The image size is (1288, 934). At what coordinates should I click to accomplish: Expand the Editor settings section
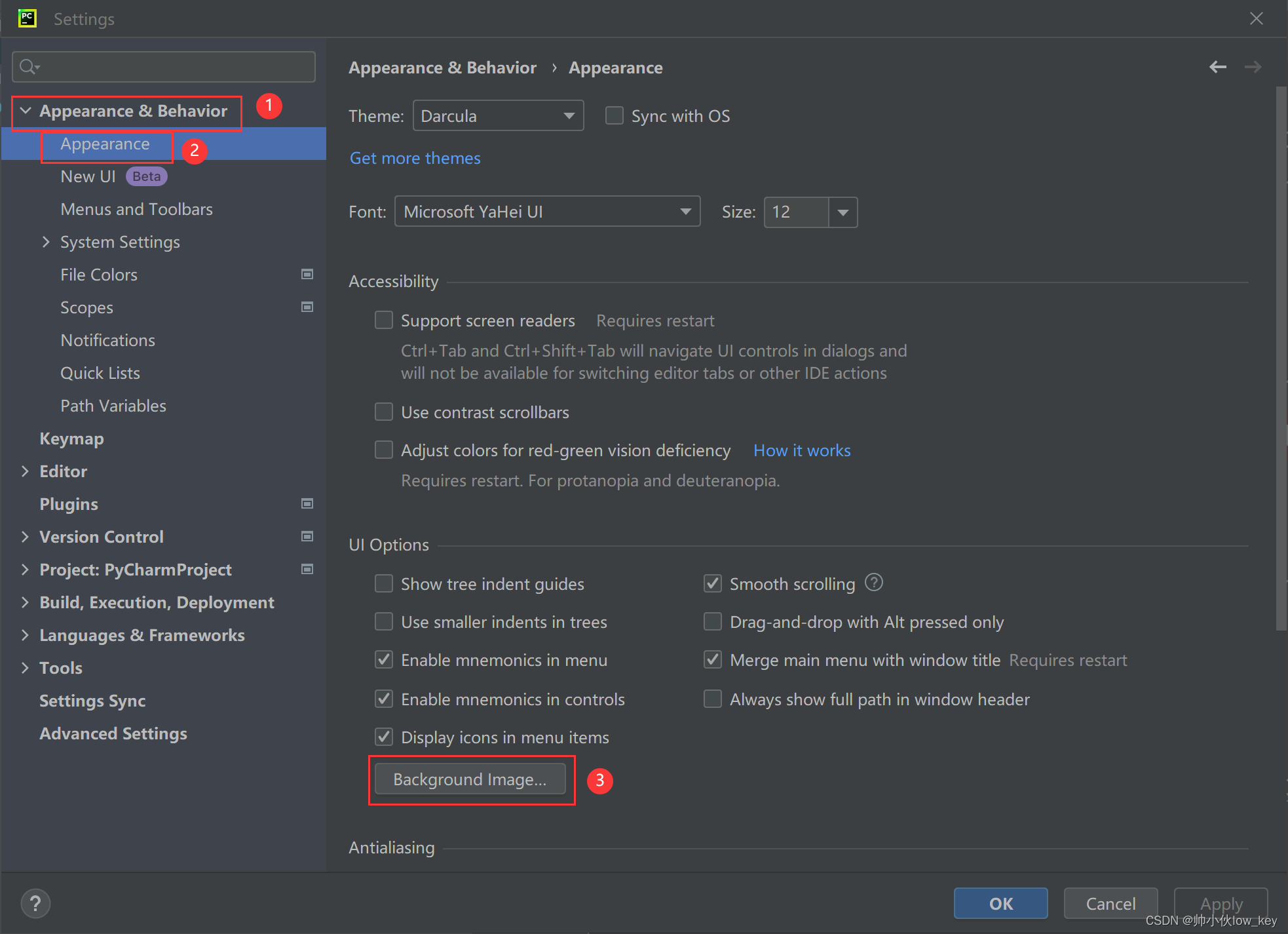[22, 471]
